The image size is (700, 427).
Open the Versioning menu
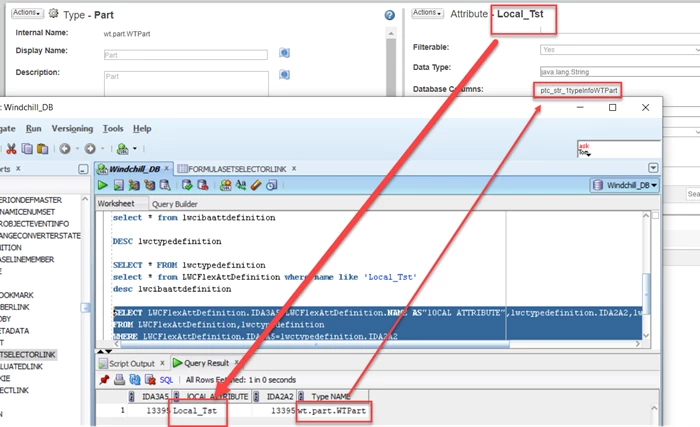point(72,129)
